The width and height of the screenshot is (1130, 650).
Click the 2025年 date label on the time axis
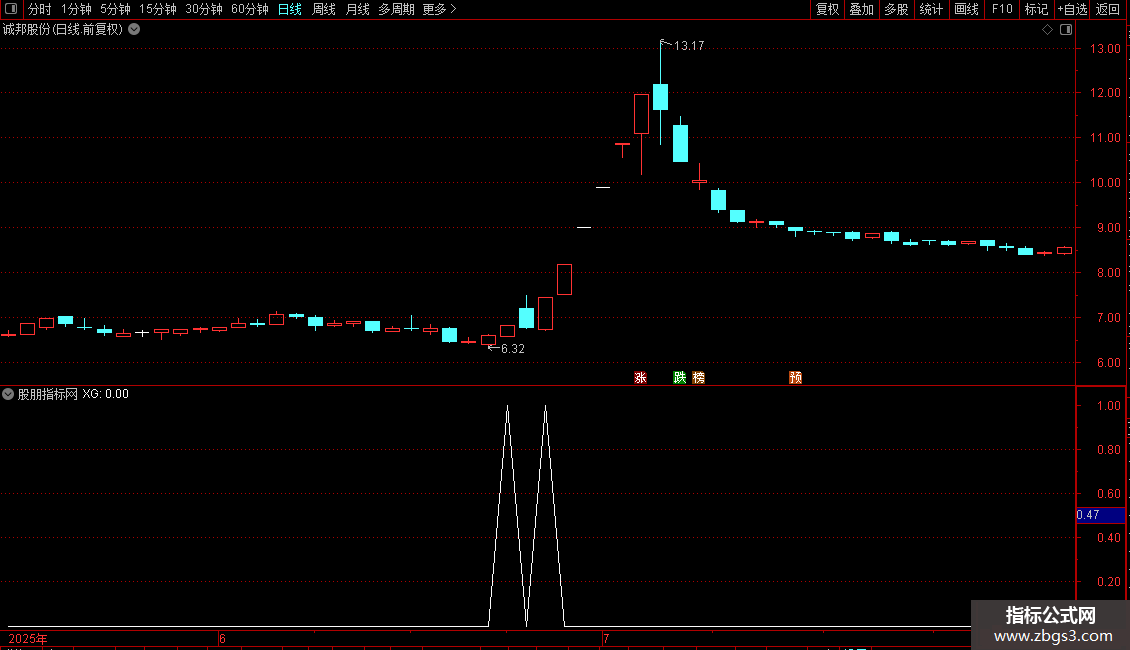coord(28,639)
